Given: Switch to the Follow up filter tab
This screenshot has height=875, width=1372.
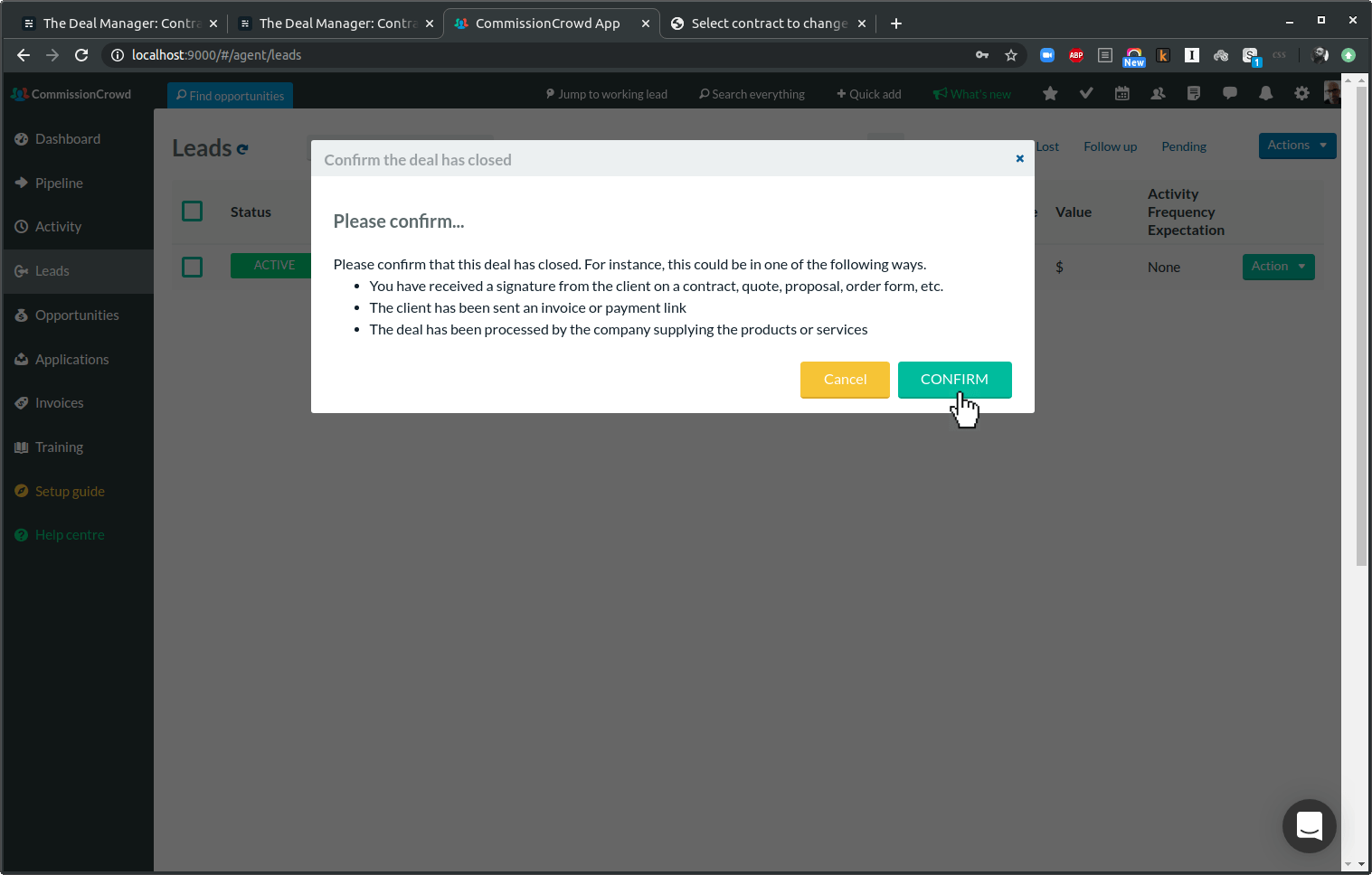Looking at the screenshot, I should click(x=1110, y=146).
